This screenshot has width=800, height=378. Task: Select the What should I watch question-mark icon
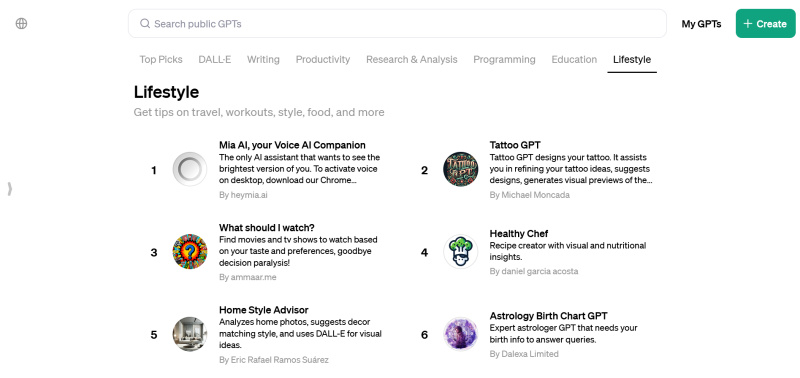coord(190,251)
